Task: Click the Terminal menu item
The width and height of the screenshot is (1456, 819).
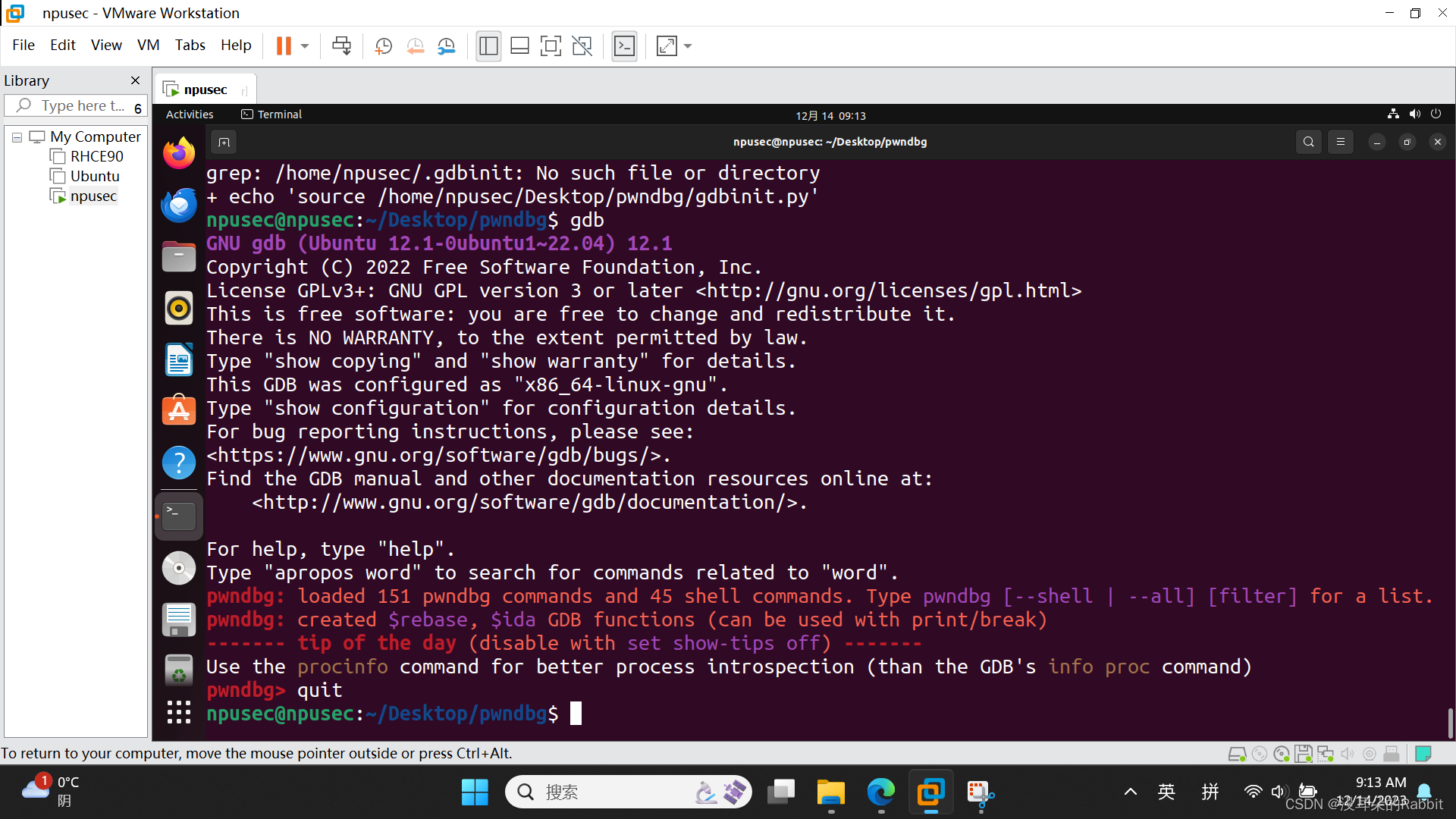Action: click(279, 114)
